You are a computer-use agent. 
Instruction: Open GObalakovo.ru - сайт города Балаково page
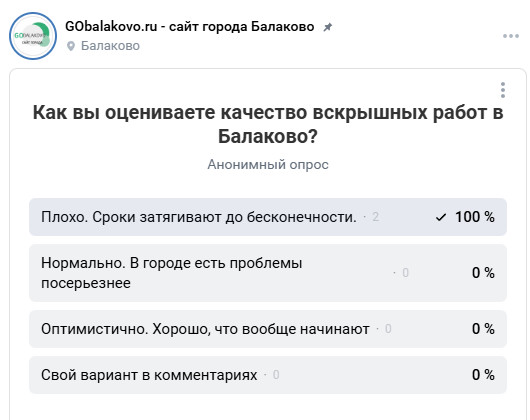[190, 26]
